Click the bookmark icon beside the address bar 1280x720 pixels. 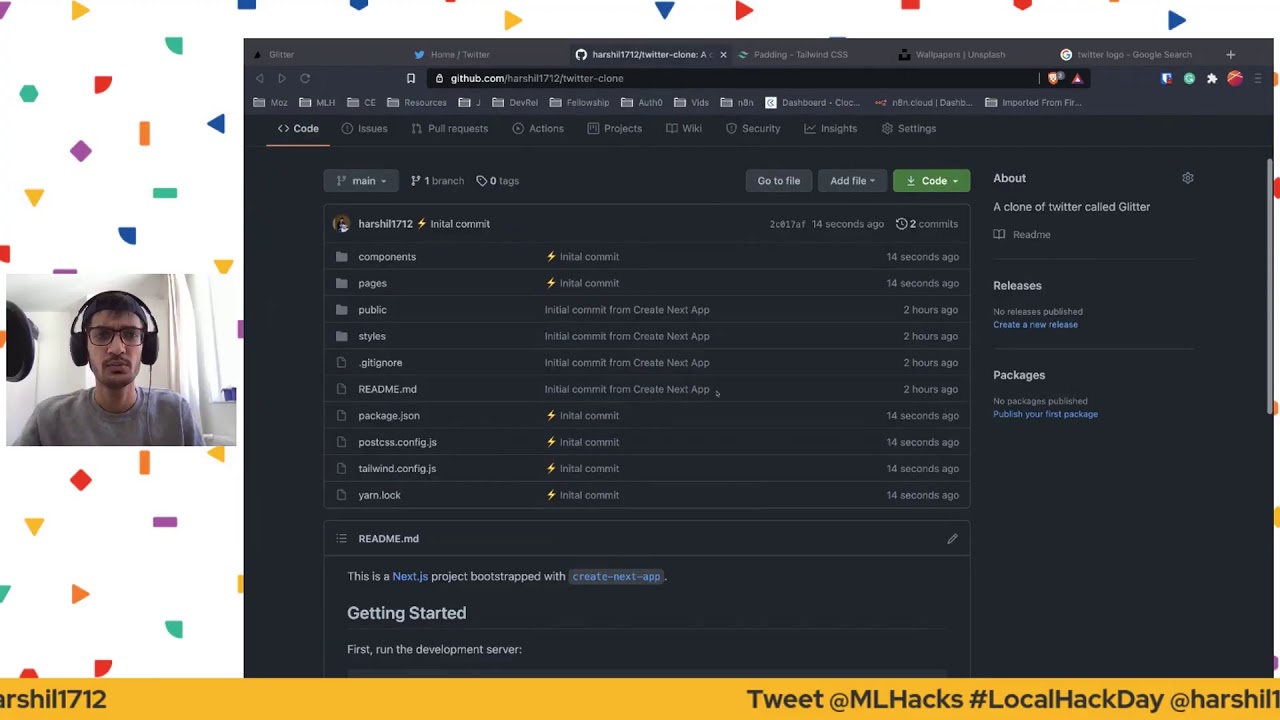coord(410,78)
